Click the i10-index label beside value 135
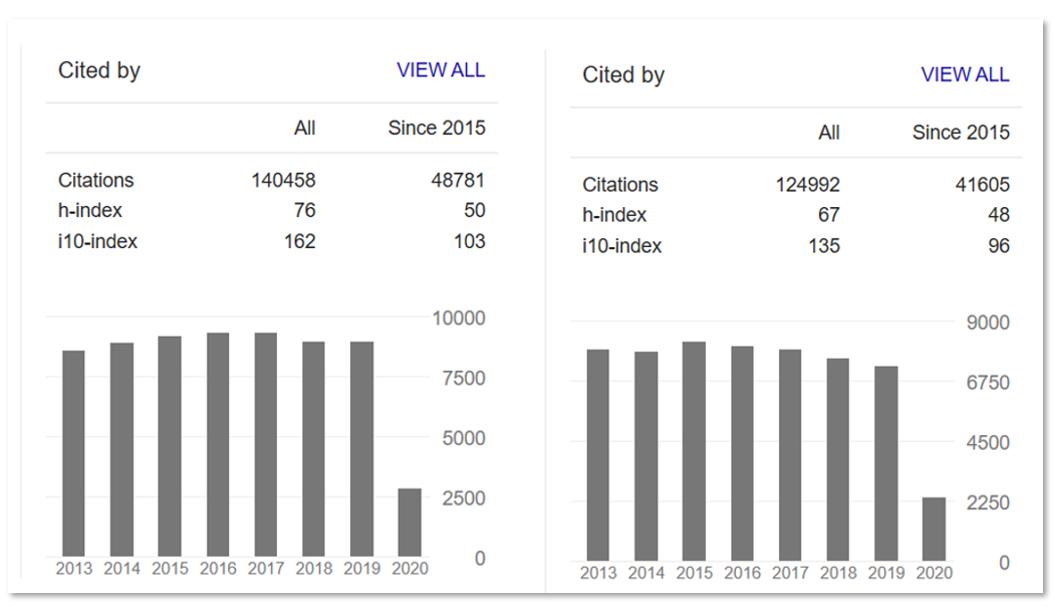This screenshot has height=607, width=1054. point(621,246)
